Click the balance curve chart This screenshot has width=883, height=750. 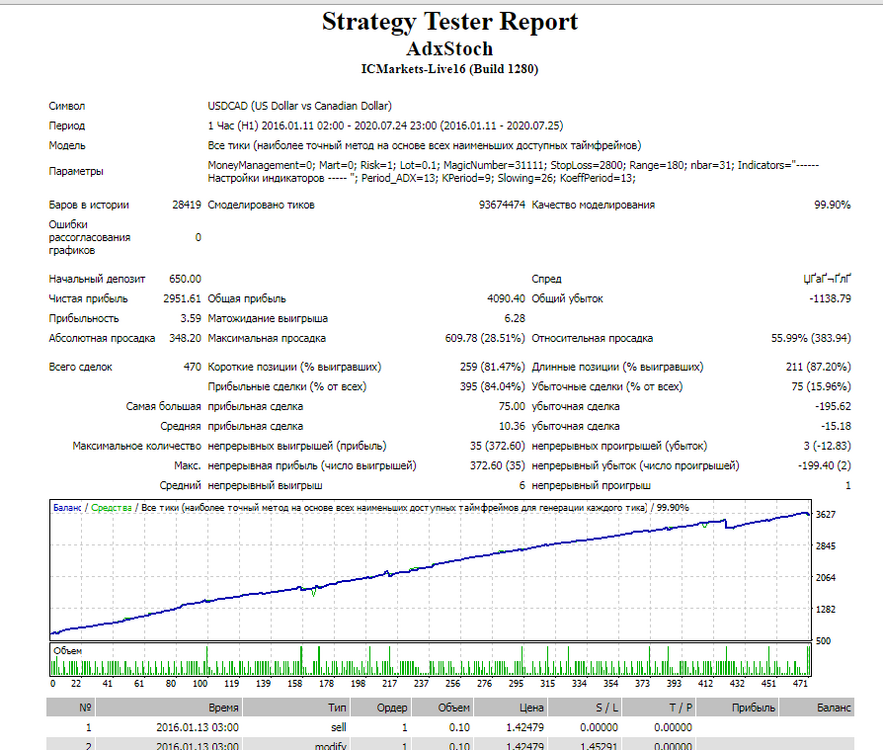[430, 570]
